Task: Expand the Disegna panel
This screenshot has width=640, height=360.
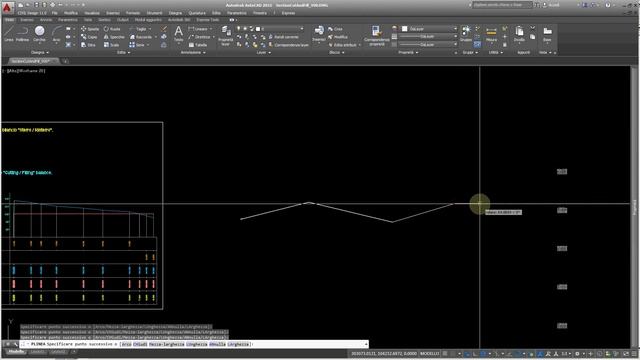Action: 40,52
